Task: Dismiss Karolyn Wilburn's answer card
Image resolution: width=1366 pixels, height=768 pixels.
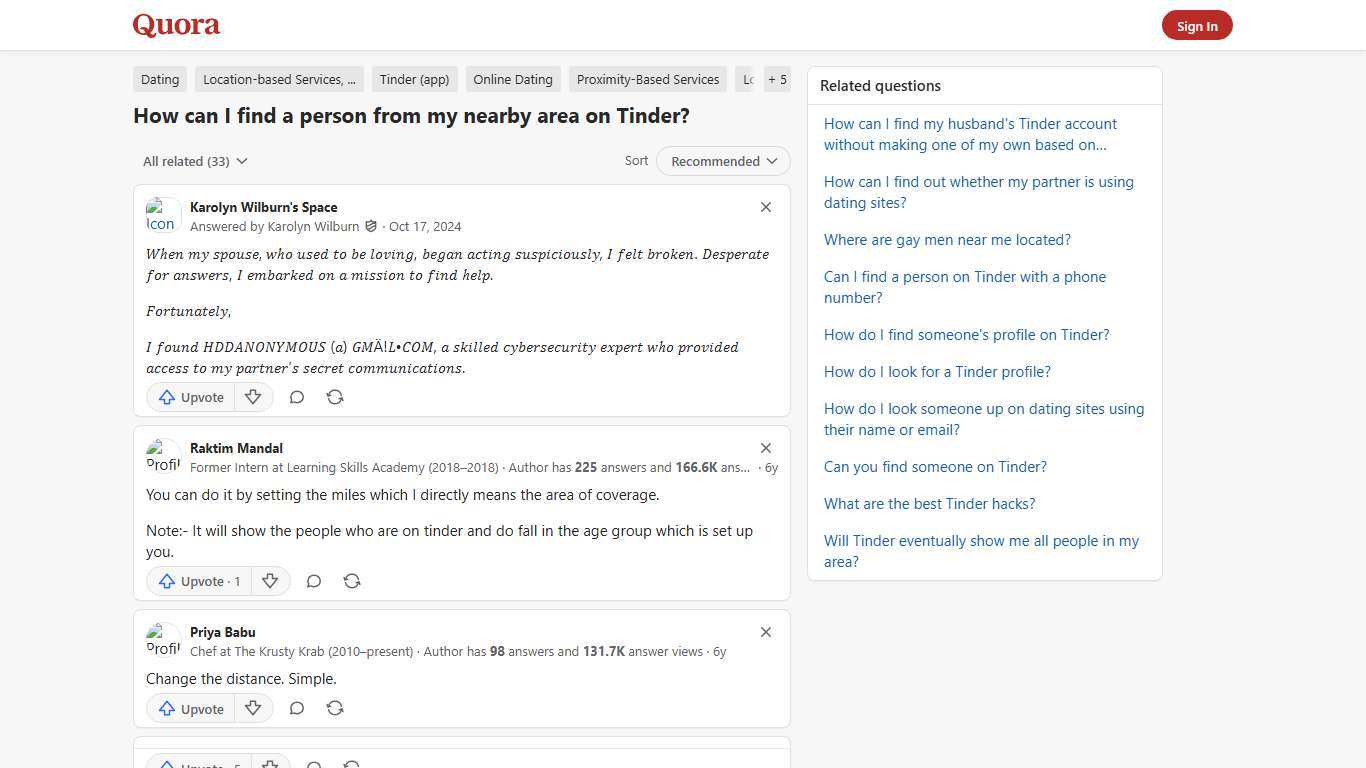Action: pyautogui.click(x=766, y=207)
